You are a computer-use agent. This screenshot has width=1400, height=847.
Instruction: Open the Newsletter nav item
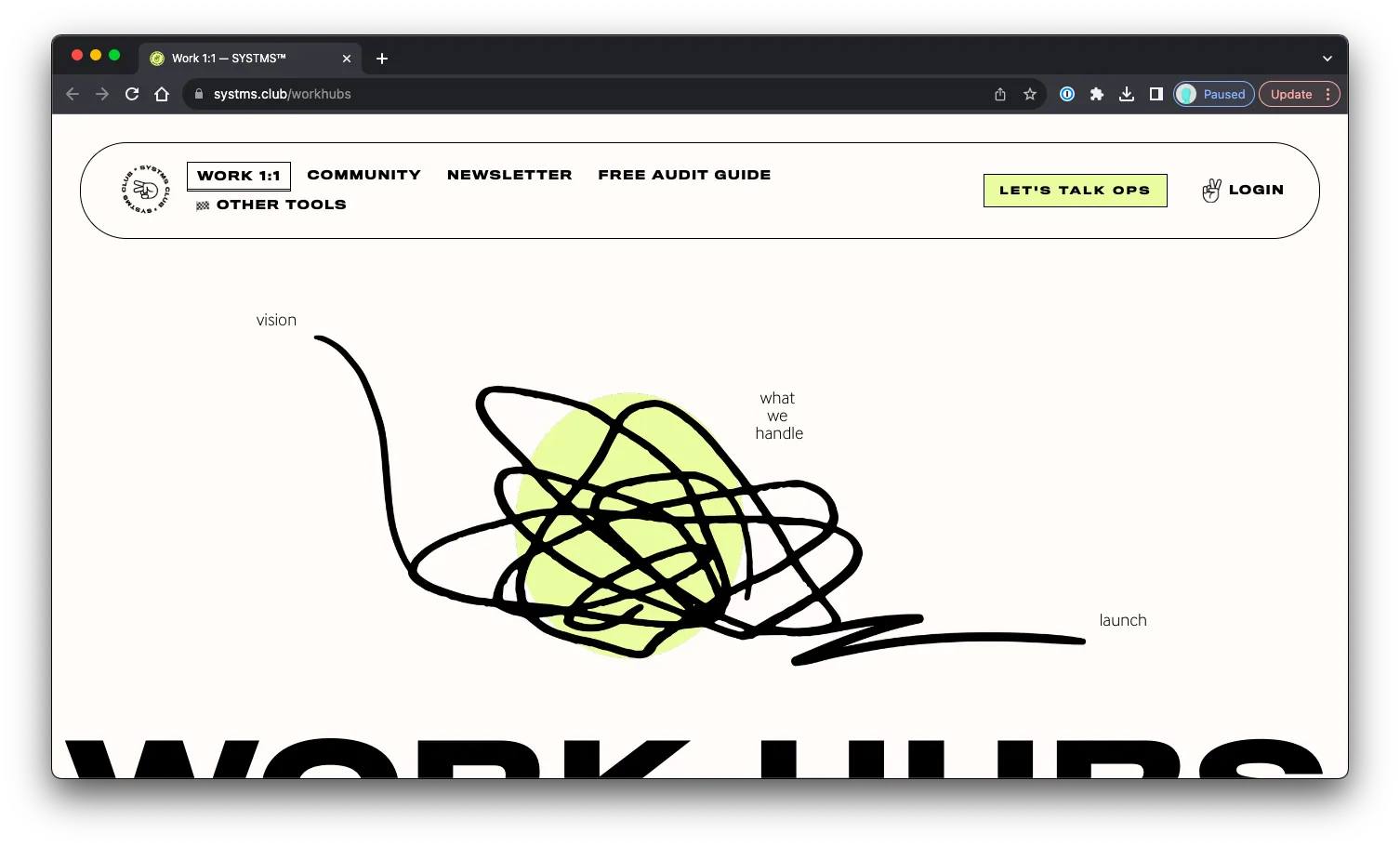[x=509, y=175]
